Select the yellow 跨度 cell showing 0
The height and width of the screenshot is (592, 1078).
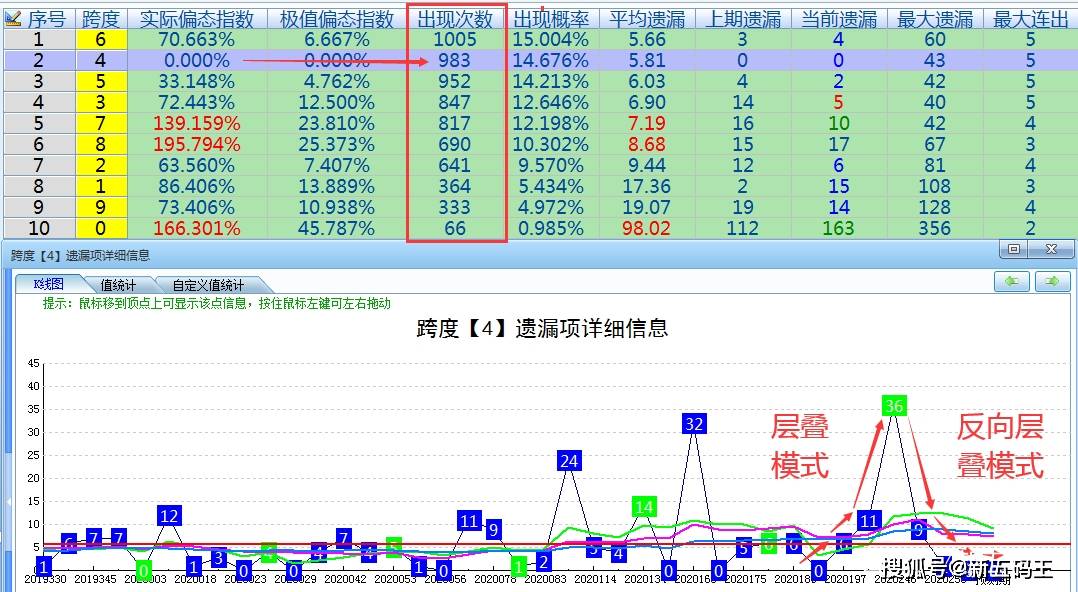[101, 228]
